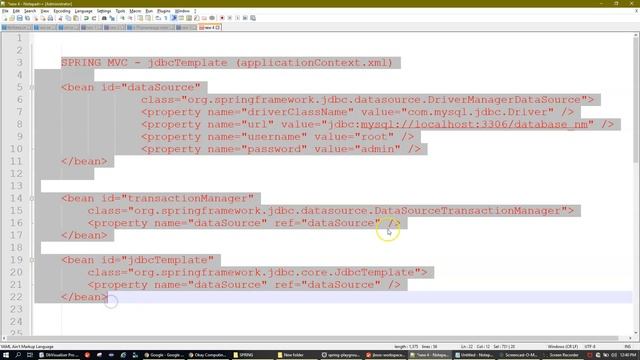
Task: Open the Edit menu
Action: 16,11
